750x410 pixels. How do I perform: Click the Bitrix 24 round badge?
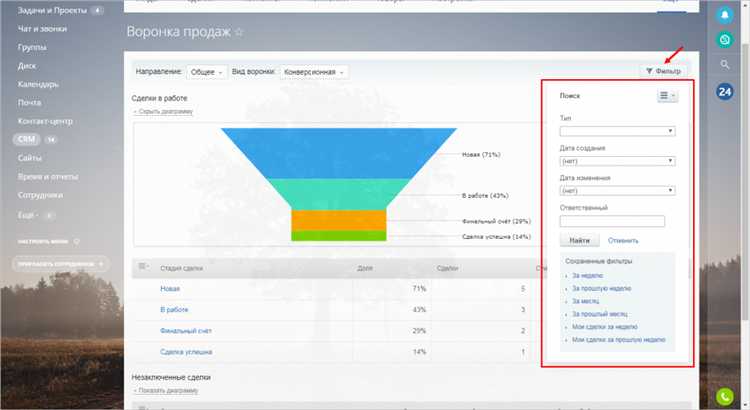click(725, 91)
